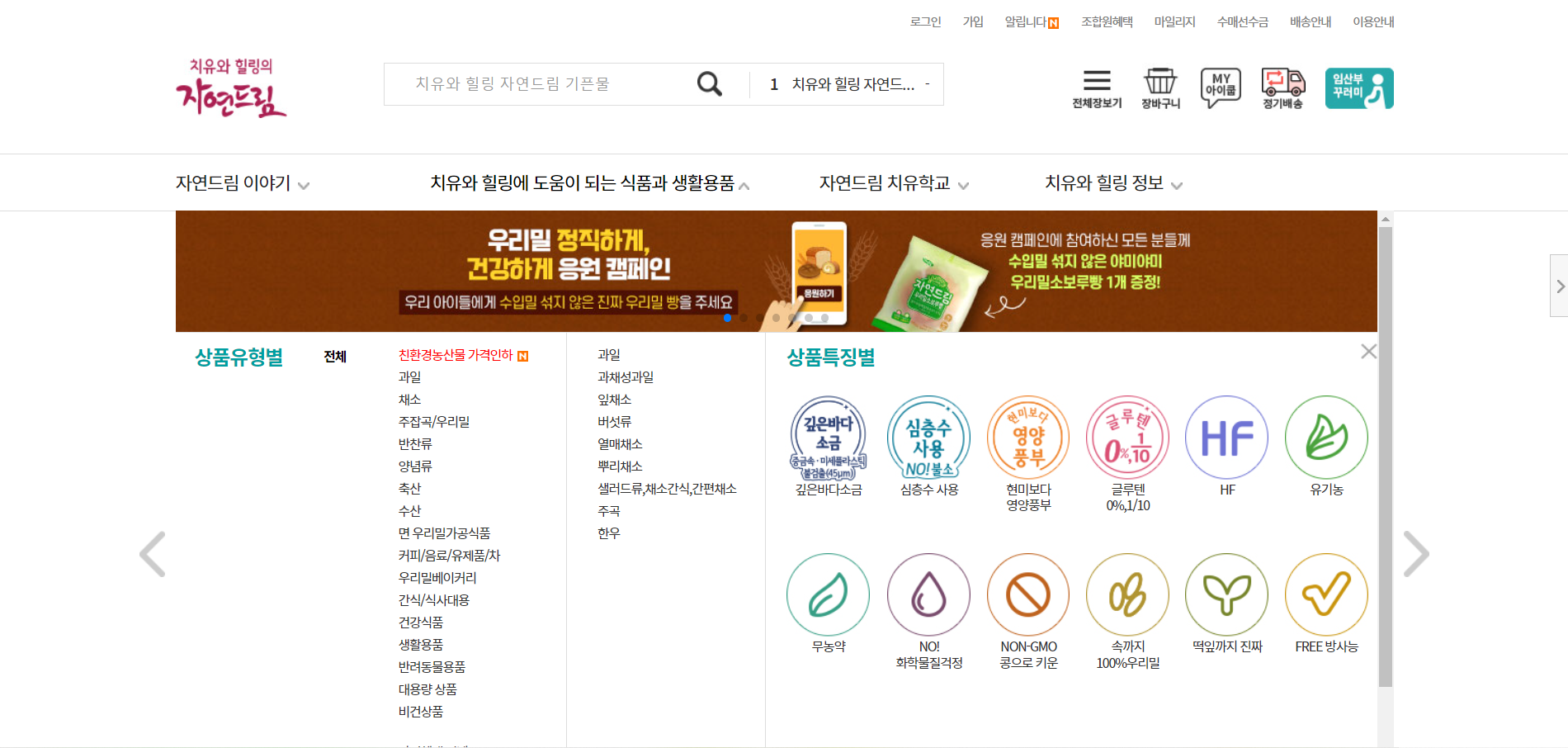1568x748 pixels.
Task: Select the 현미보다 영양풍부 feature icon
Action: pyautogui.click(x=1028, y=438)
